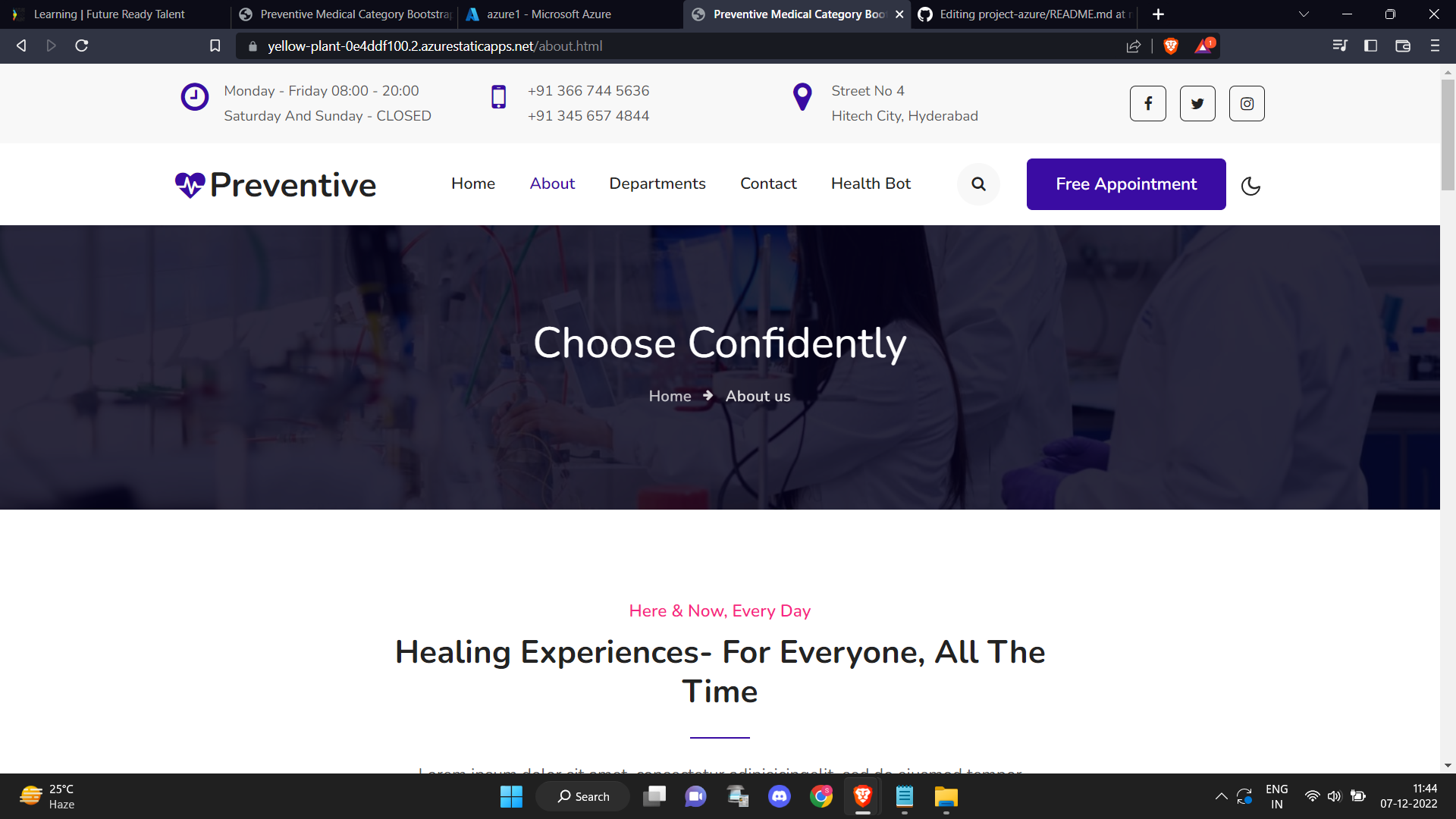Click the page vertical scrollbar thumb
The image size is (1456, 819).
pyautogui.click(x=1448, y=135)
